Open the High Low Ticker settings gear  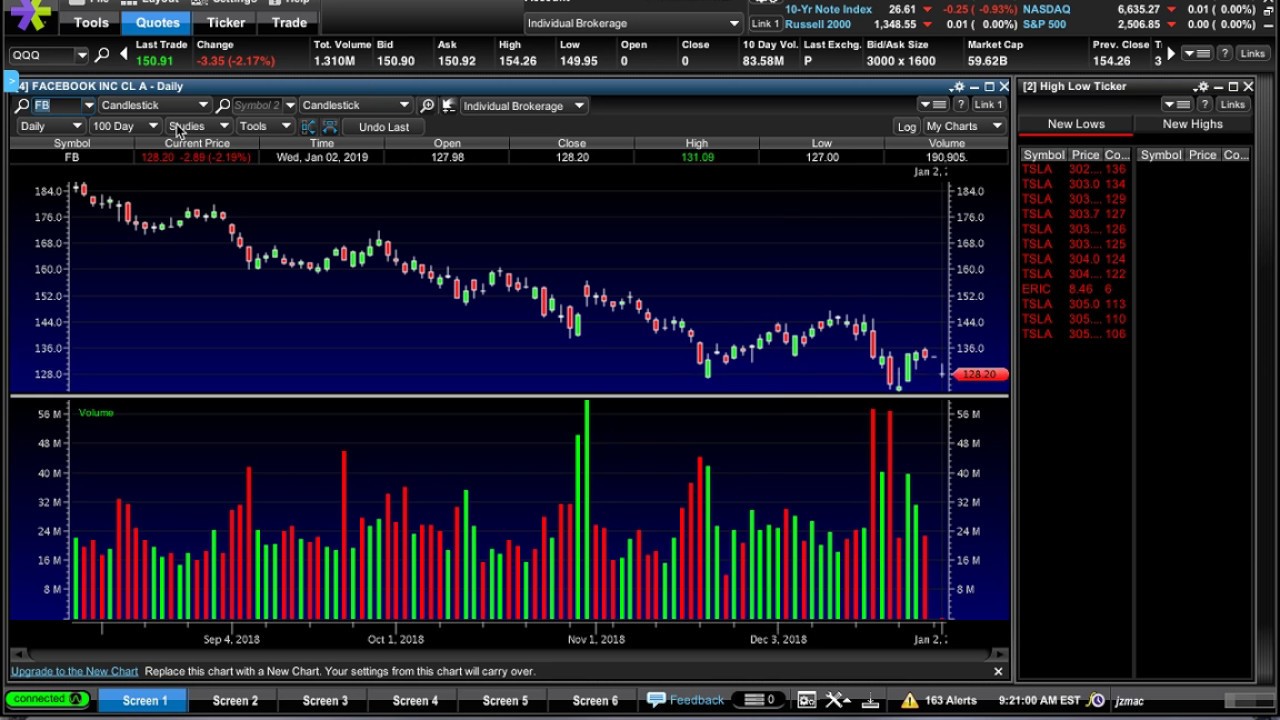coord(1202,87)
